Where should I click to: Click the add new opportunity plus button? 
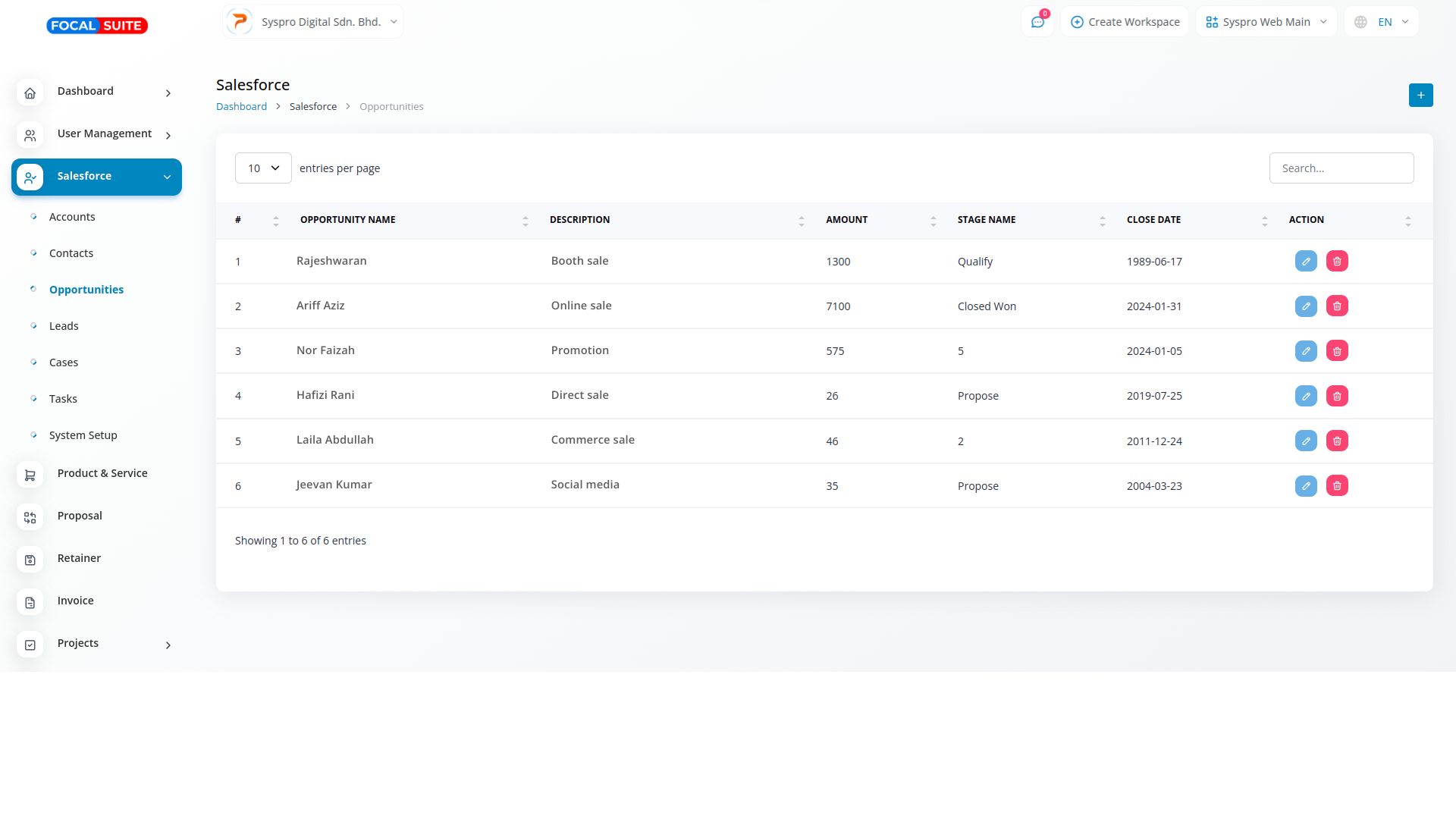pyautogui.click(x=1420, y=96)
